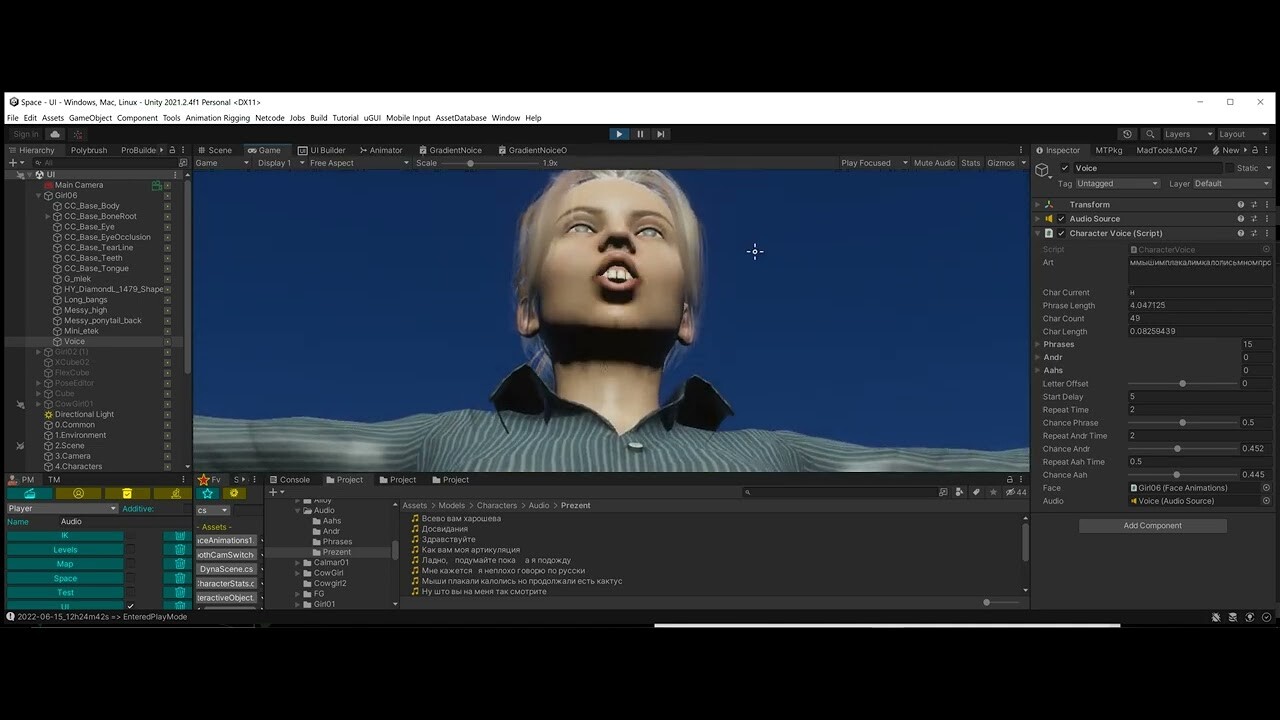
Task: Click the Step frame button
Action: (661, 133)
